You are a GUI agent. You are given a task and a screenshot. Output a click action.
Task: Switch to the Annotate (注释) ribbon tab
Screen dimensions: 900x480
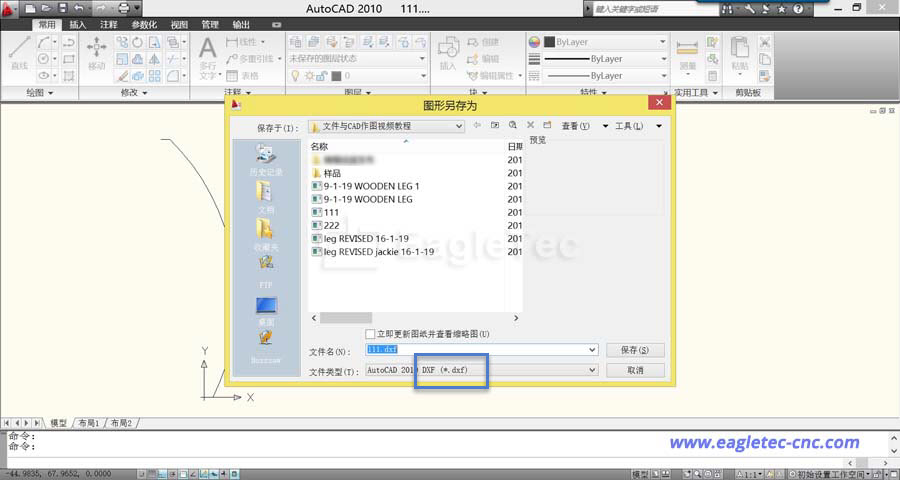click(108, 25)
